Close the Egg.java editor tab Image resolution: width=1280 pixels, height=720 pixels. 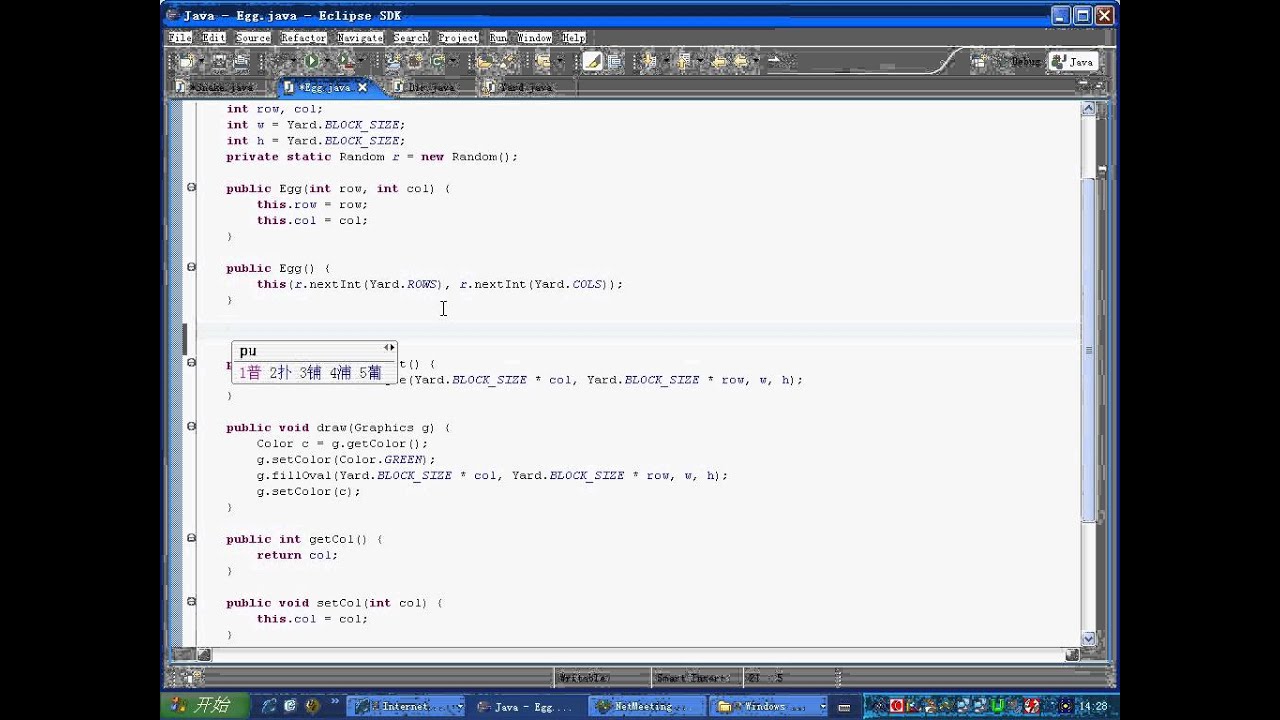coord(362,87)
